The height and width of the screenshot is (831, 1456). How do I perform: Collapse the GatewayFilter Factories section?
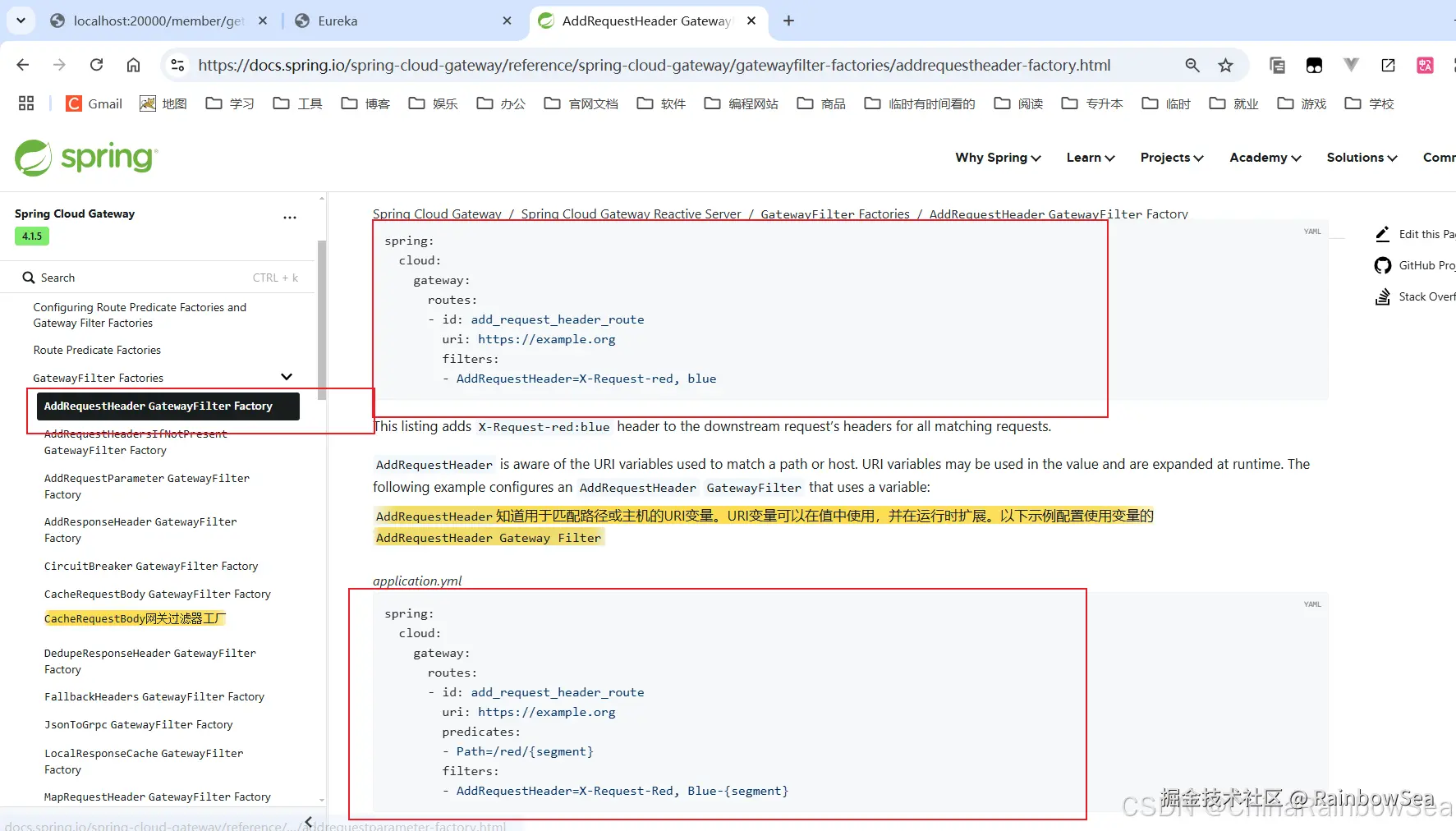(x=287, y=377)
